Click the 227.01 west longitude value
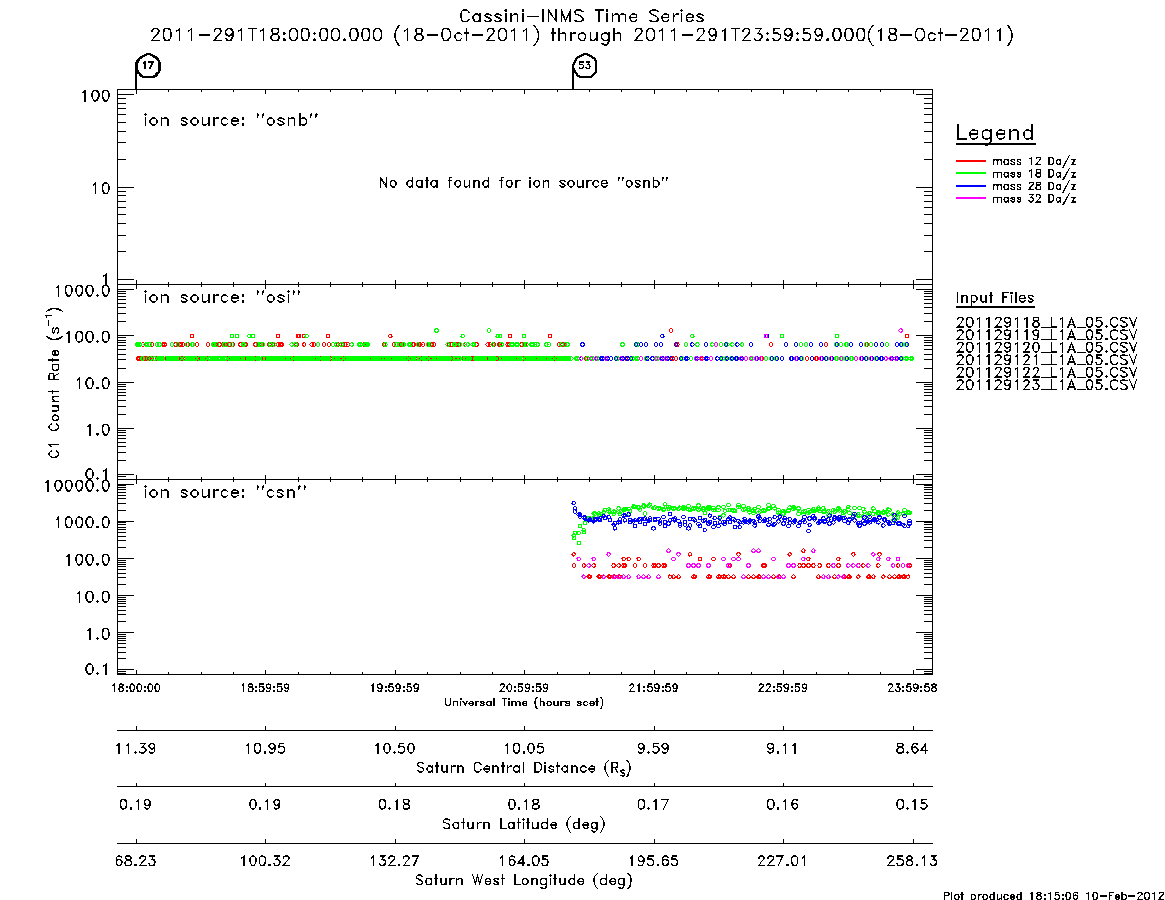The height and width of the screenshot is (900, 1165). pyautogui.click(x=782, y=861)
